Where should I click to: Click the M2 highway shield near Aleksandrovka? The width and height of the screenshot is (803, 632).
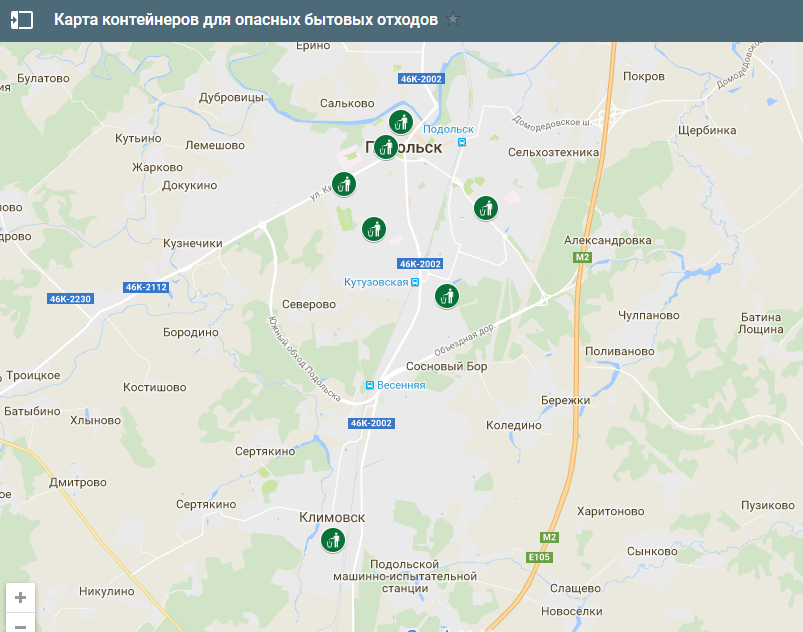pos(582,257)
